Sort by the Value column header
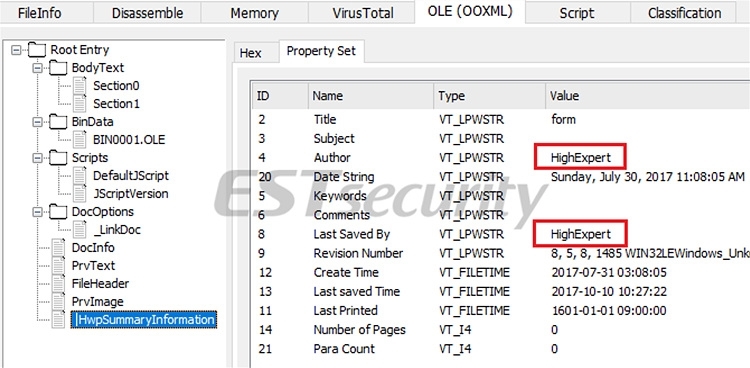This screenshot has width=750, height=368. 648,96
